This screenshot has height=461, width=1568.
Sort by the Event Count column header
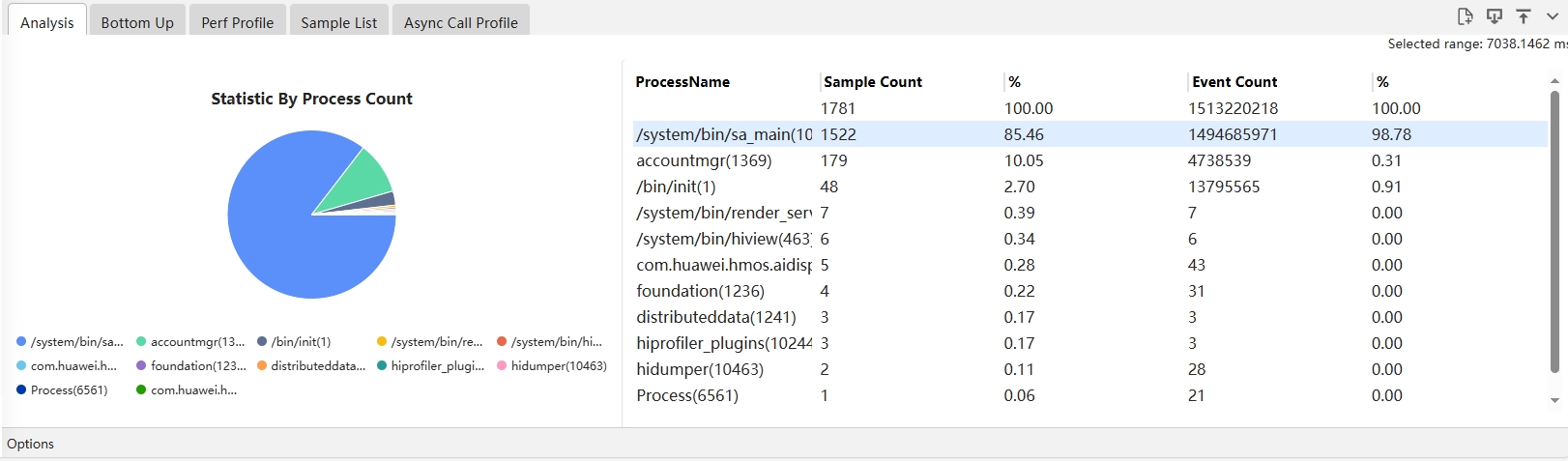(x=1234, y=82)
